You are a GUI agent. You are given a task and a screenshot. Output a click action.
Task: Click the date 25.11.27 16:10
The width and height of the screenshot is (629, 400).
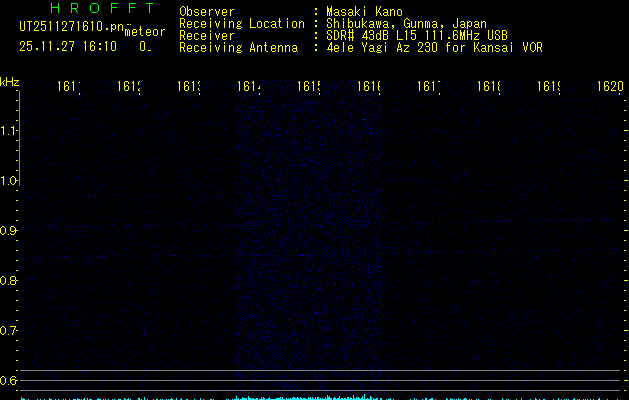click(x=68, y=47)
